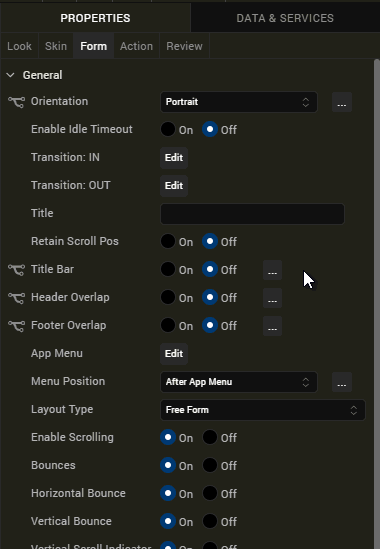Viewport: 380px width, 549px height.
Task: Open the ellipsis button for Title Bar
Action: coord(272,270)
